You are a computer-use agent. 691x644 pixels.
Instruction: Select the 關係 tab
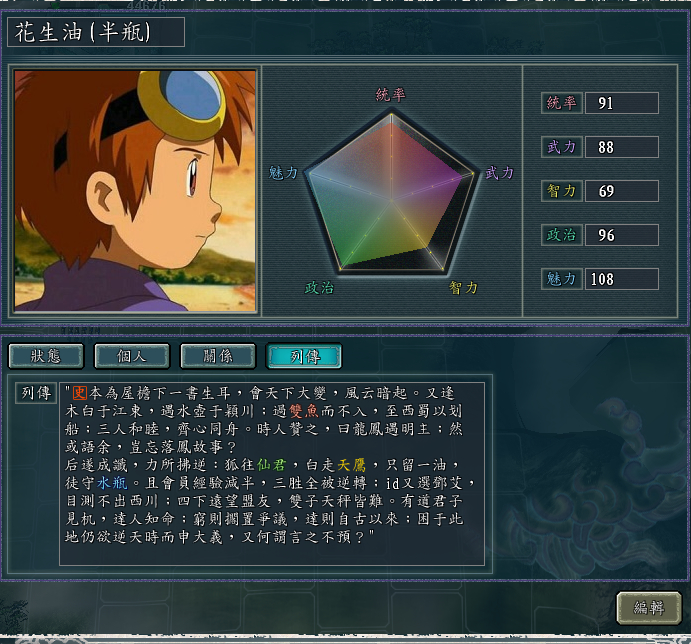pos(218,356)
